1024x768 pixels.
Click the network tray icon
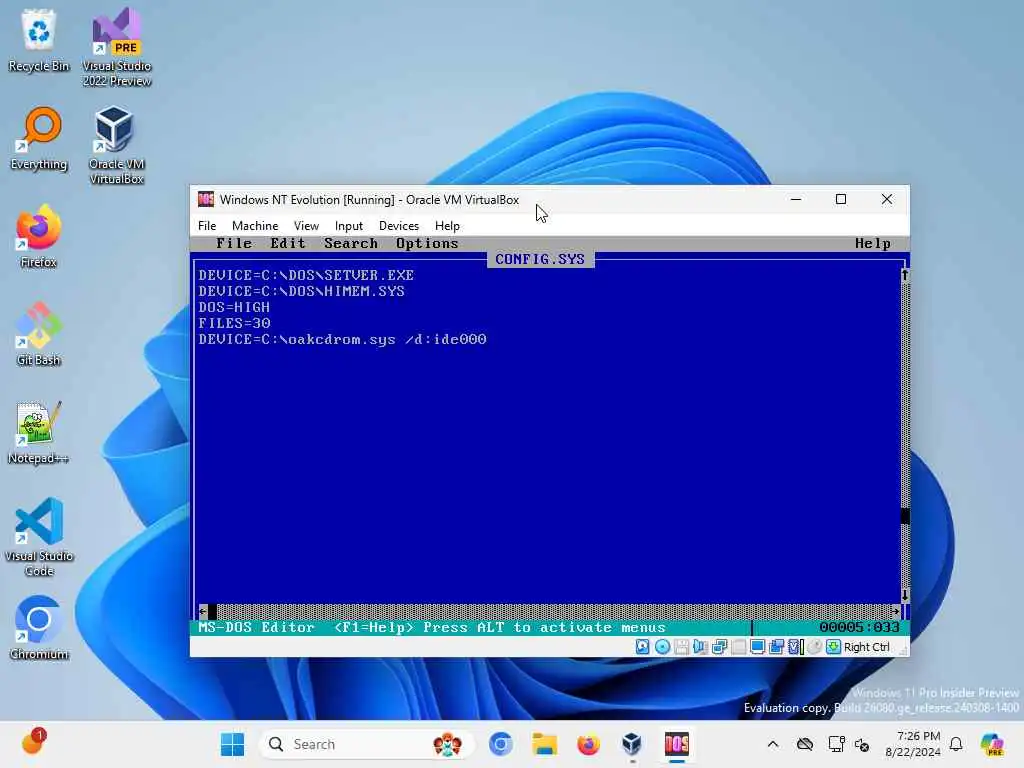pyautogui.click(x=837, y=744)
